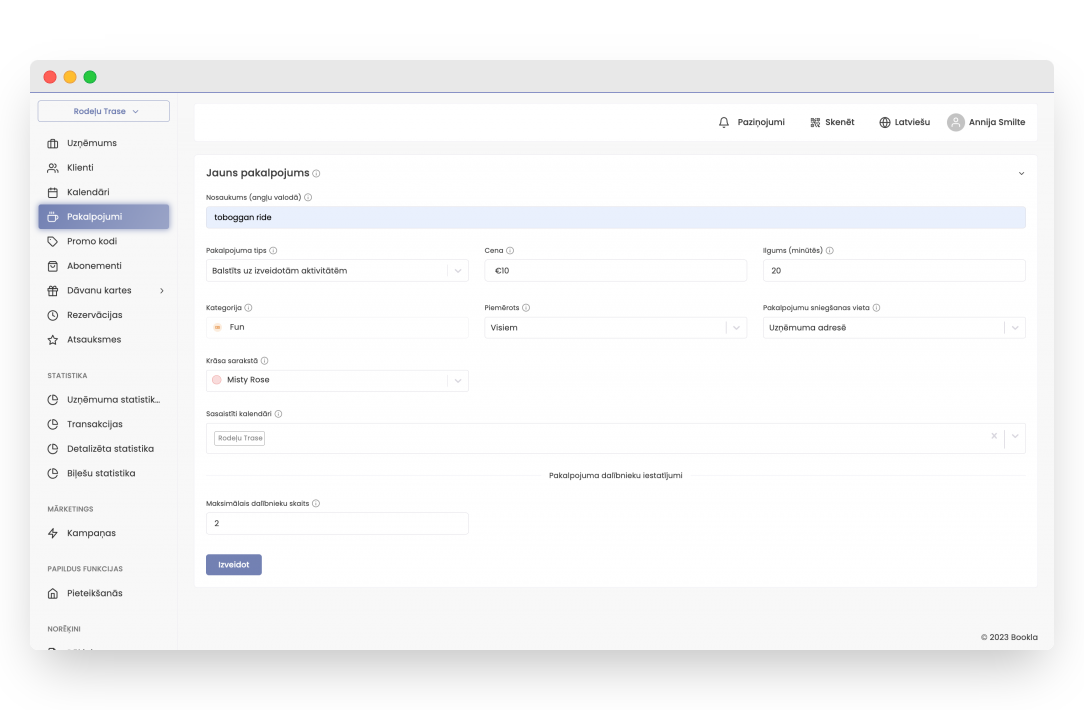Collapse the Jauns pakalpojums panel
The height and width of the screenshot is (710, 1084).
[1021, 173]
